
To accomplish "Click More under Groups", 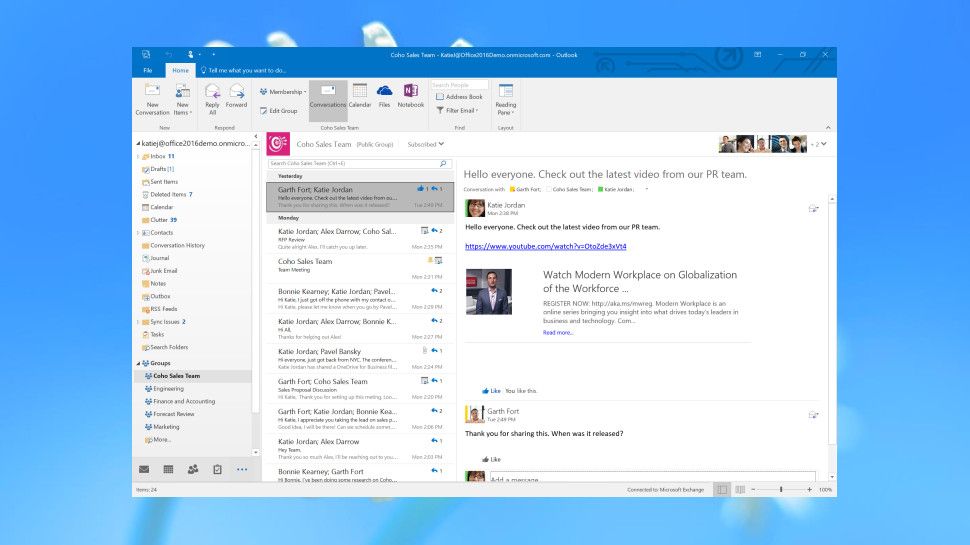I will pyautogui.click(x=161, y=440).
